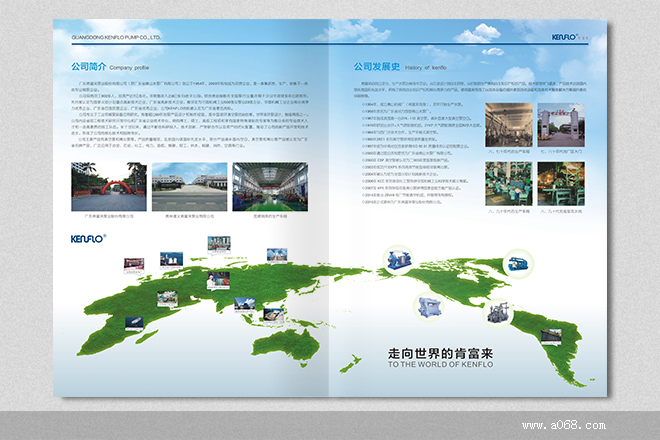
Task: Click the stadium aerial photo above Indonesia
Action: [274, 317]
